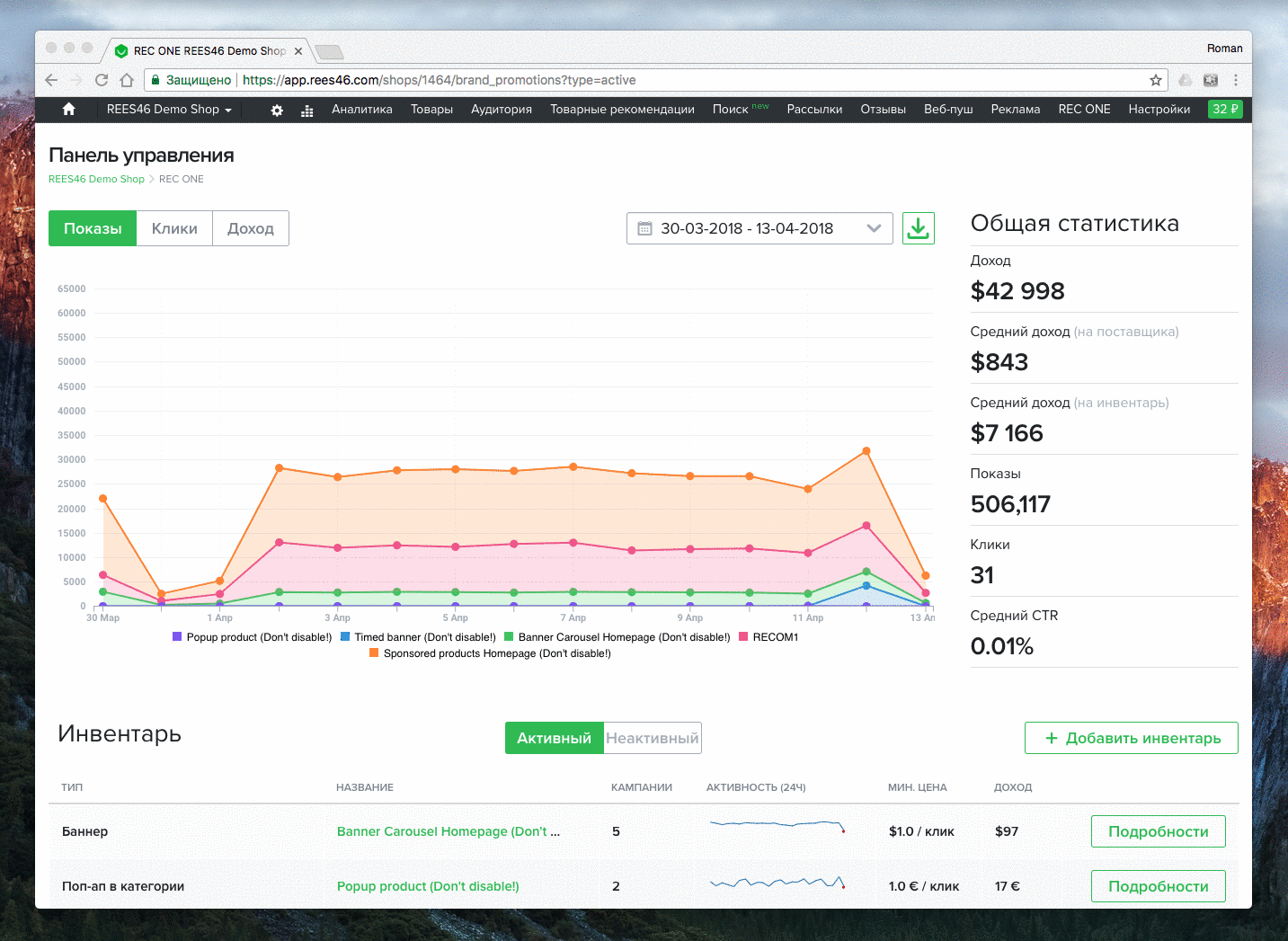Open the date range dropdown
1288x941 pixels.
(x=759, y=228)
